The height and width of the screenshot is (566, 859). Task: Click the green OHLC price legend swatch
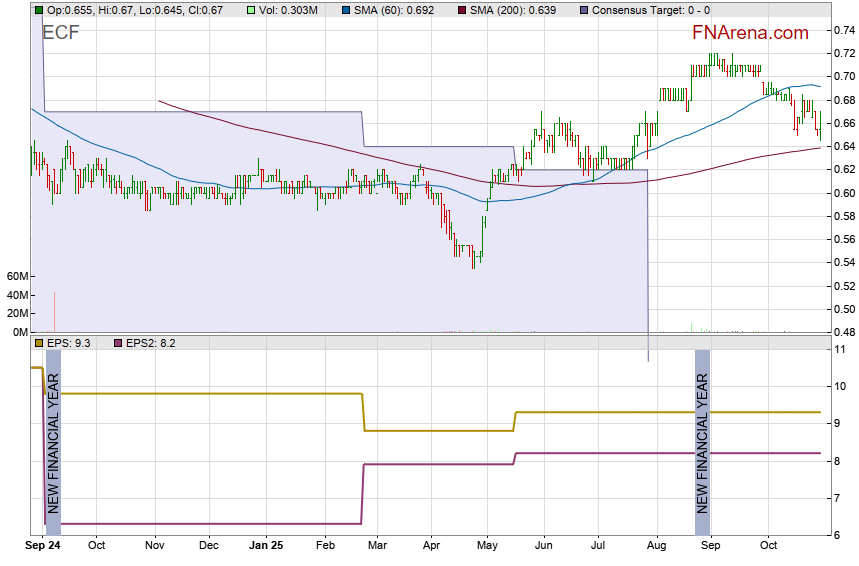coord(39,9)
